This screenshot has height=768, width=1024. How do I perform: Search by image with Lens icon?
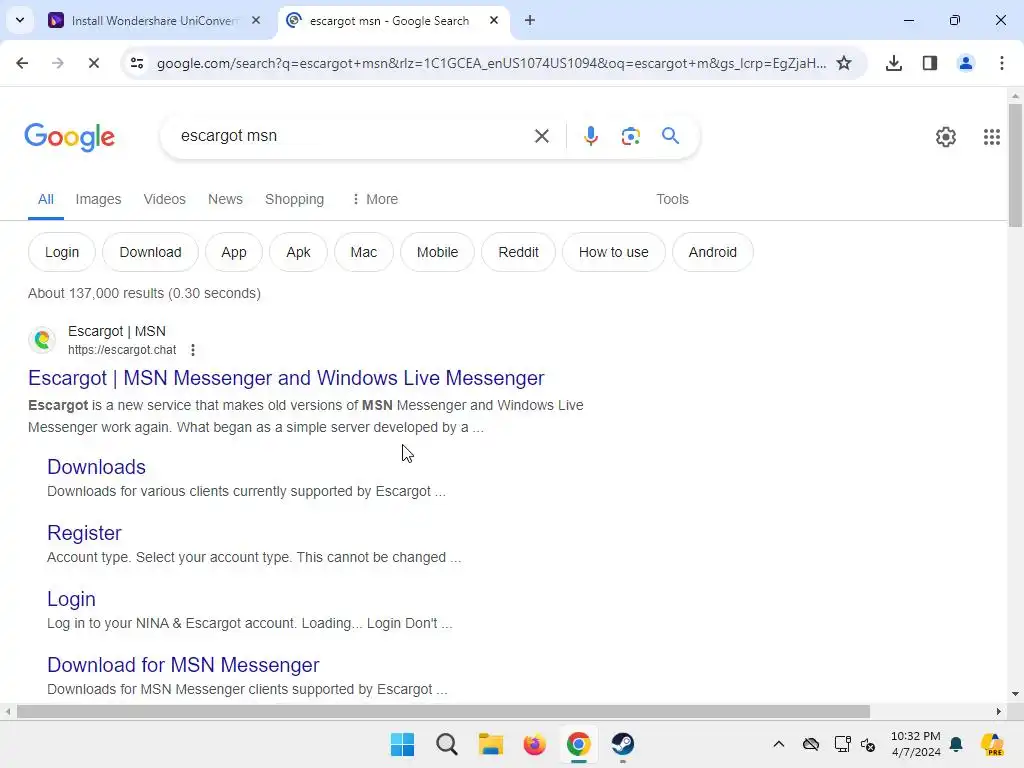(630, 136)
